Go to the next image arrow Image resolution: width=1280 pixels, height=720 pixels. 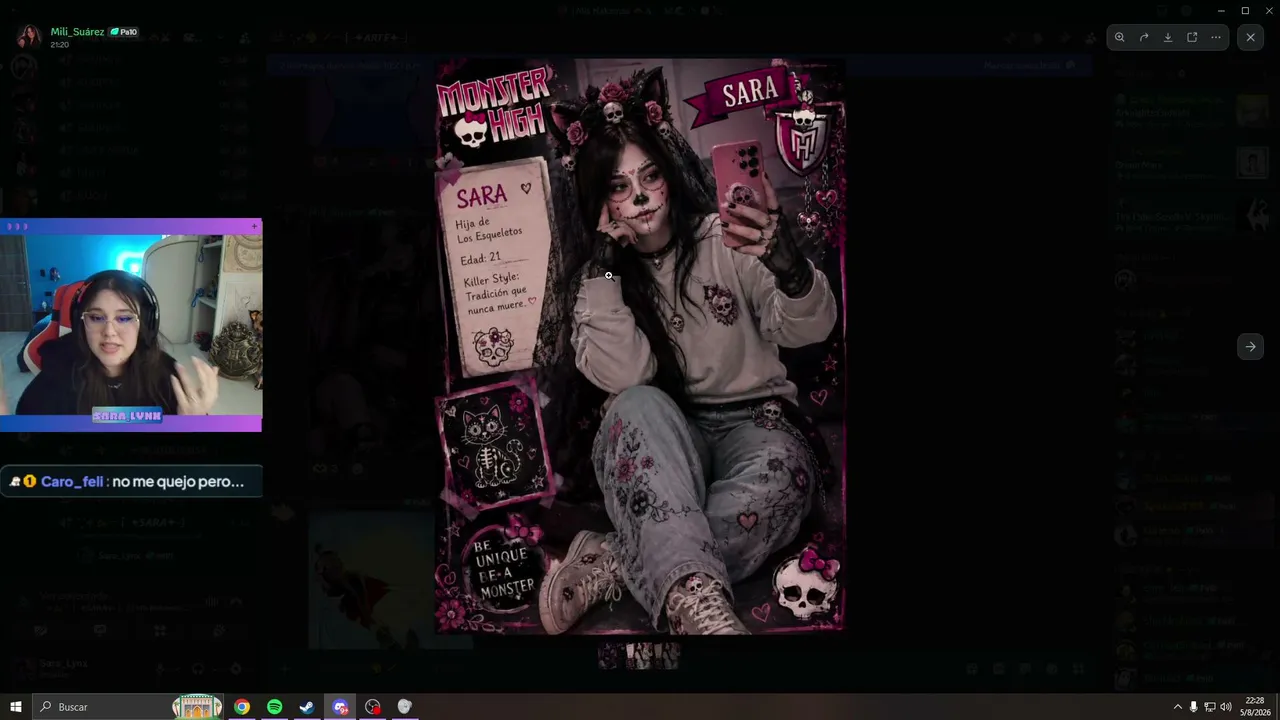(1250, 347)
